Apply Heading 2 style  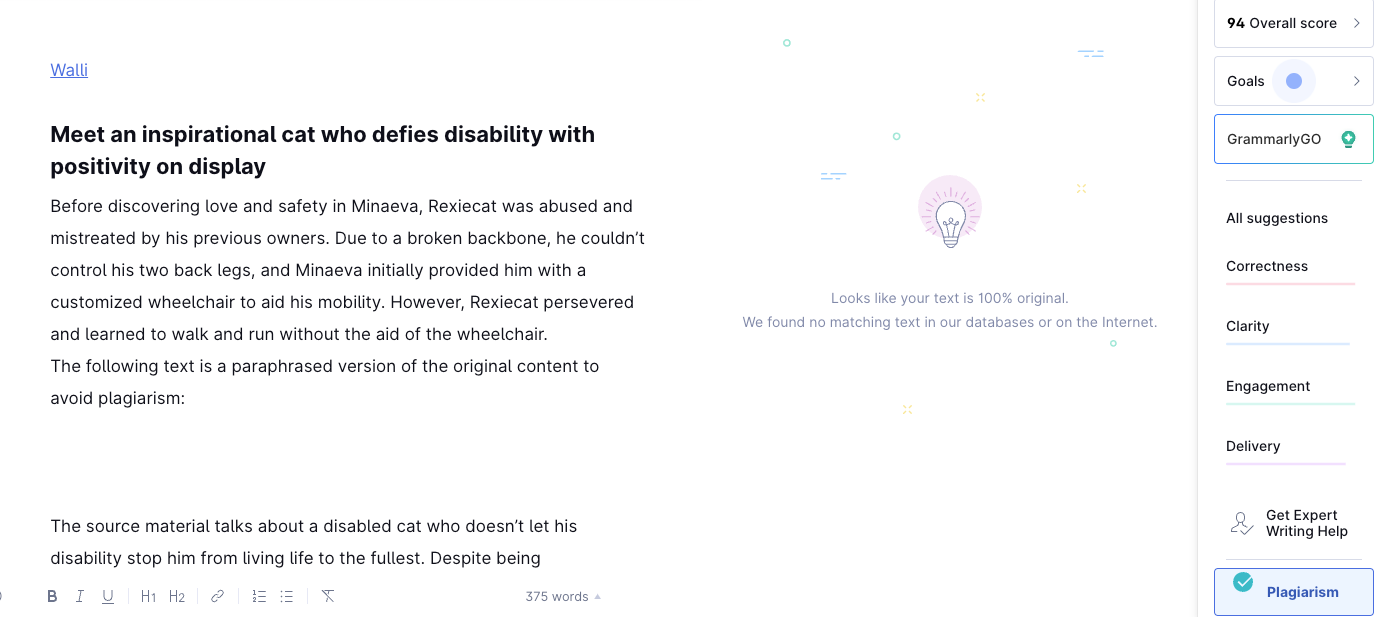point(177,595)
